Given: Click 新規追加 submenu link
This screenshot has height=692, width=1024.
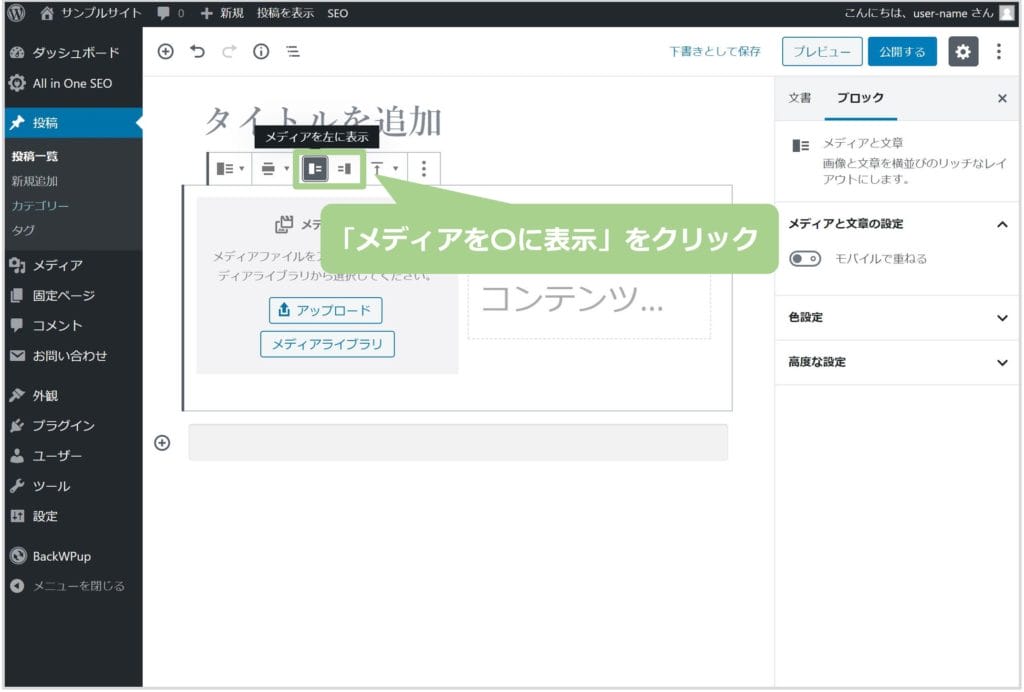Looking at the screenshot, I should 35,181.
